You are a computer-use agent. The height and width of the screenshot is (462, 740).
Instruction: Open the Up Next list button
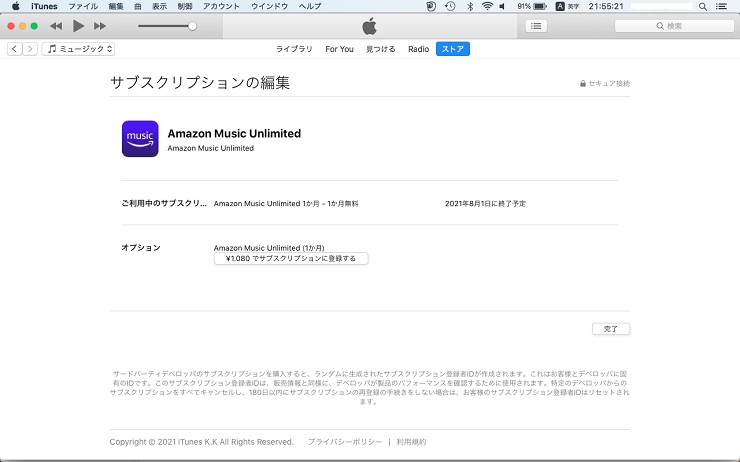536,26
